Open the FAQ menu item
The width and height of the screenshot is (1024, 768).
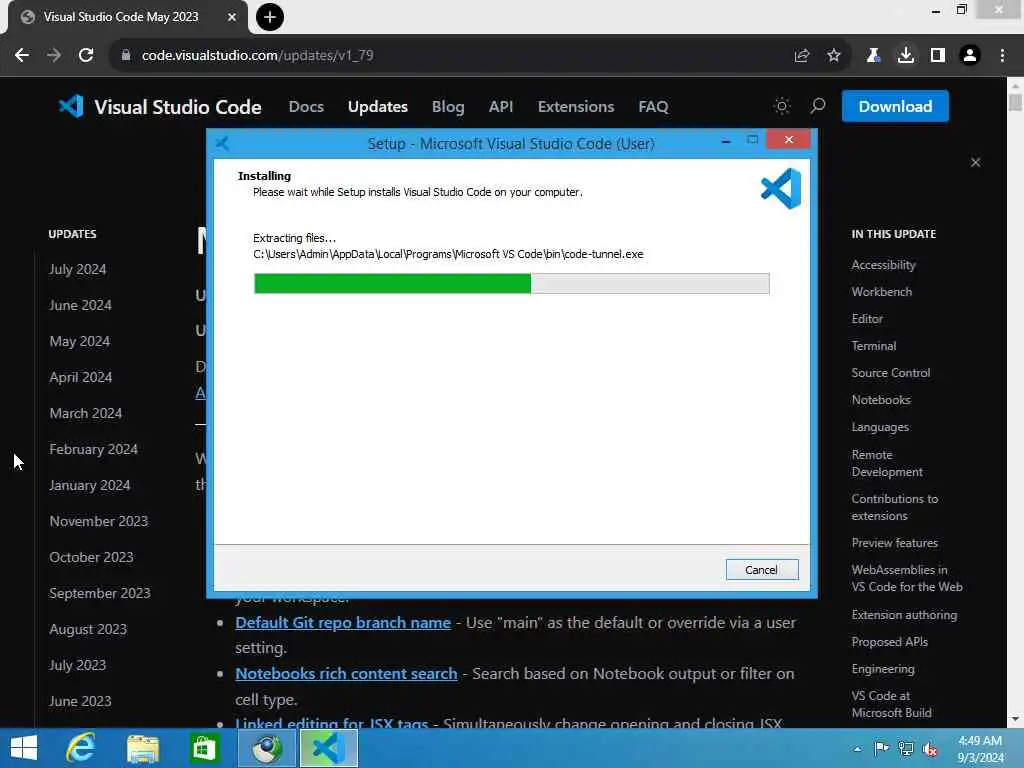coord(653,106)
